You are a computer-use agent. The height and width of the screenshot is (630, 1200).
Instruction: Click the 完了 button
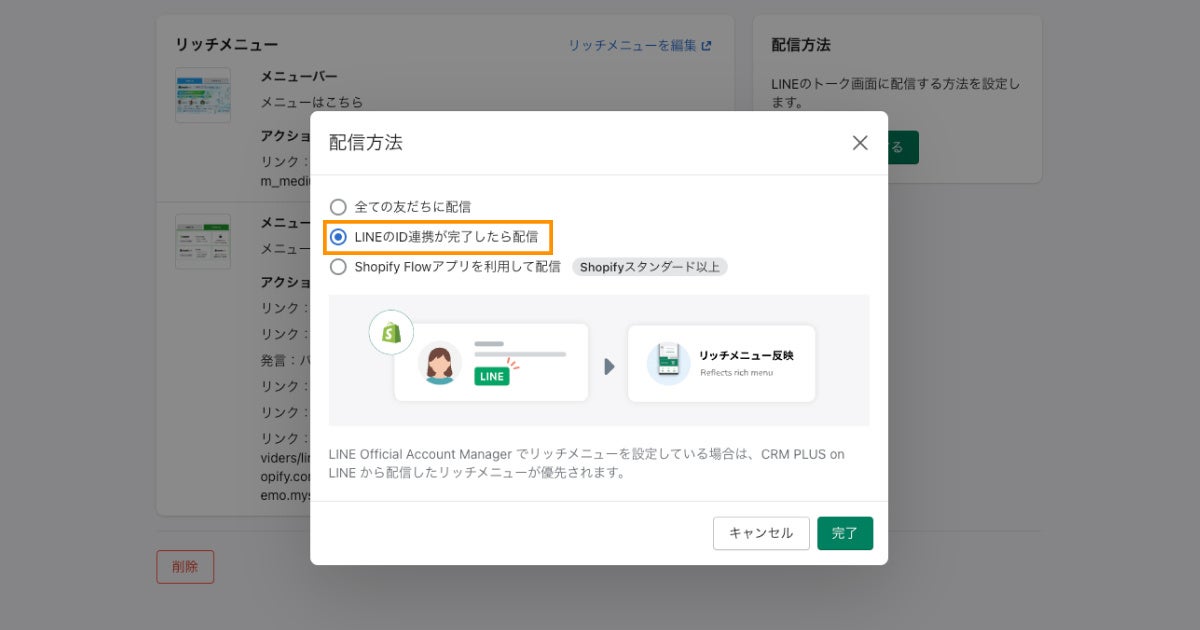pos(845,533)
